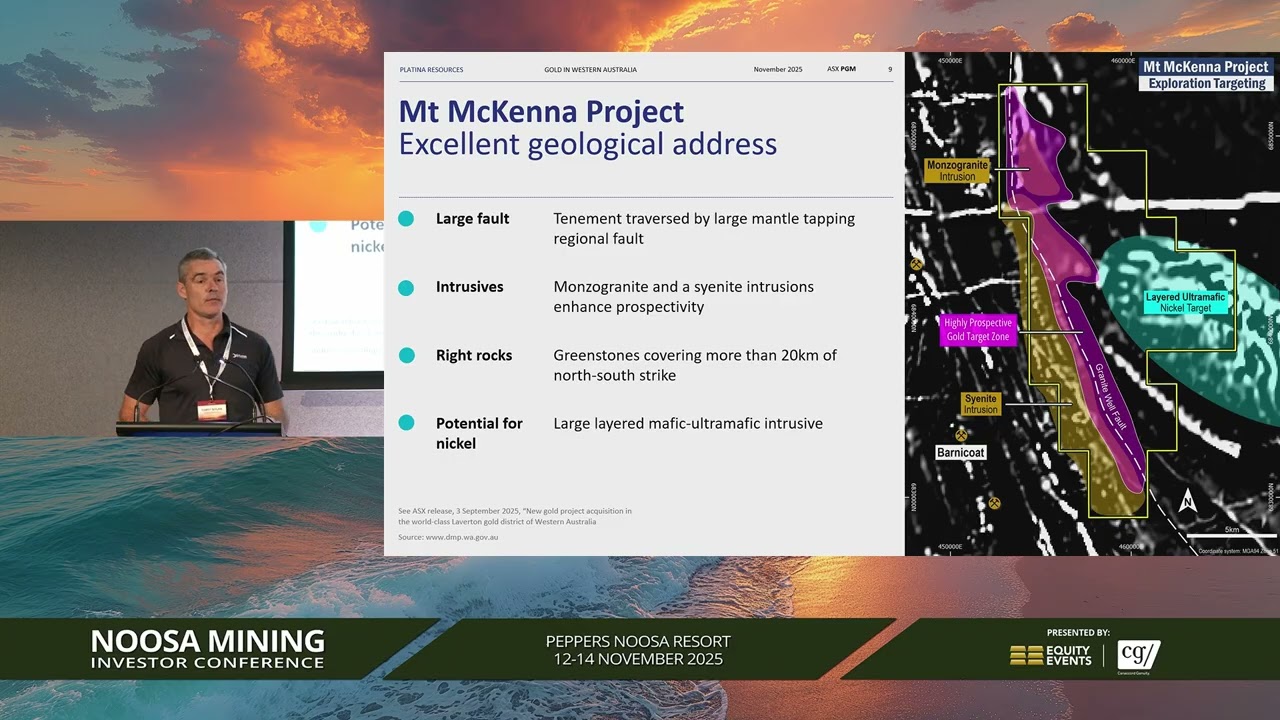Click the cg/ Canaccord Genuity logo
Viewport: 1280px width, 720px height.
tap(1139, 657)
